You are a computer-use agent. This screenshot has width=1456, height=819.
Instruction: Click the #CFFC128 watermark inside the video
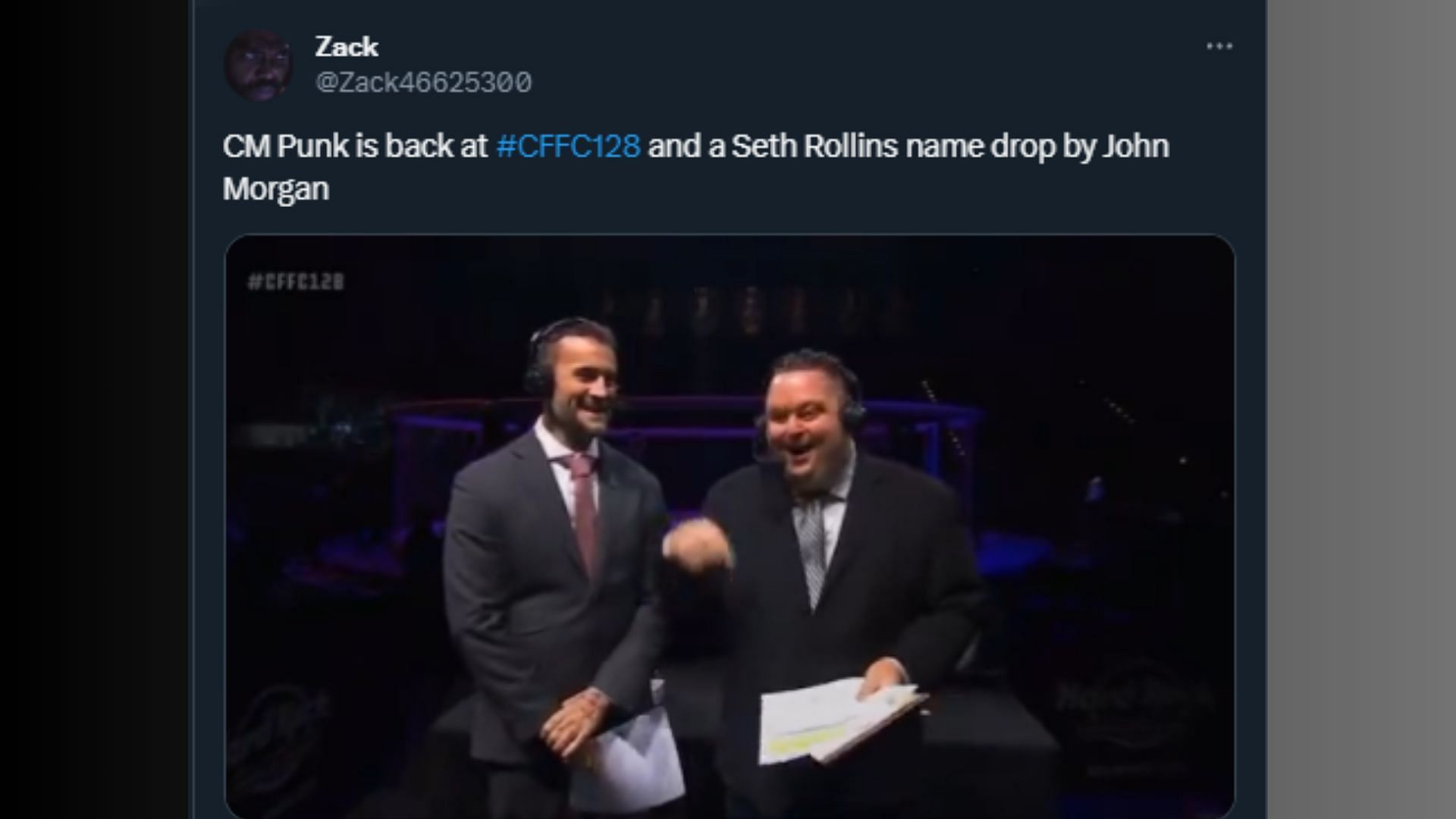pyautogui.click(x=296, y=282)
